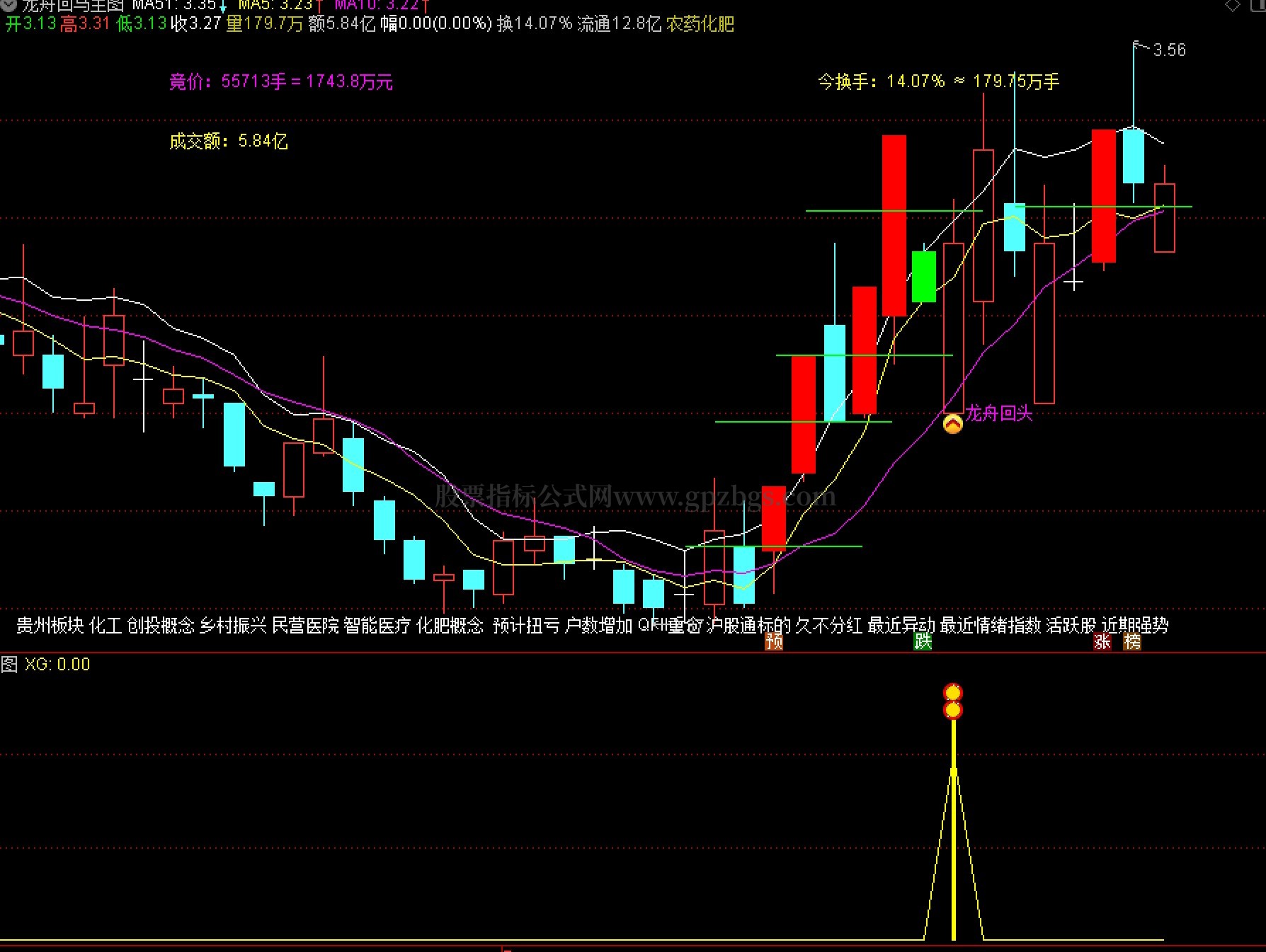Open the 民营医院 concept tag
This screenshot has height=952, width=1266.
coord(306,625)
